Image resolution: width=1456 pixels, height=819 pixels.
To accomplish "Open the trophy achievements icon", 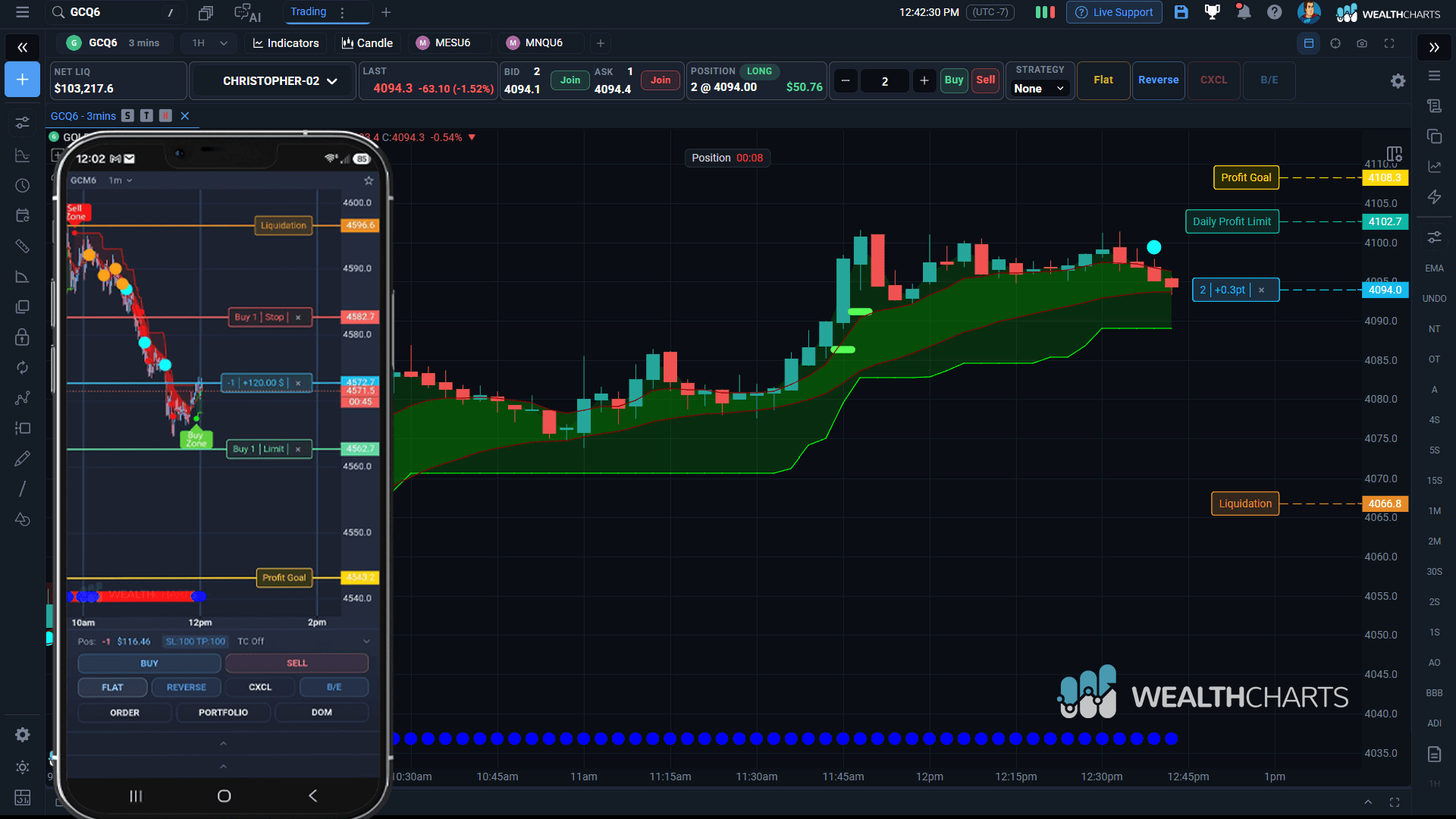I will 1213,12.
